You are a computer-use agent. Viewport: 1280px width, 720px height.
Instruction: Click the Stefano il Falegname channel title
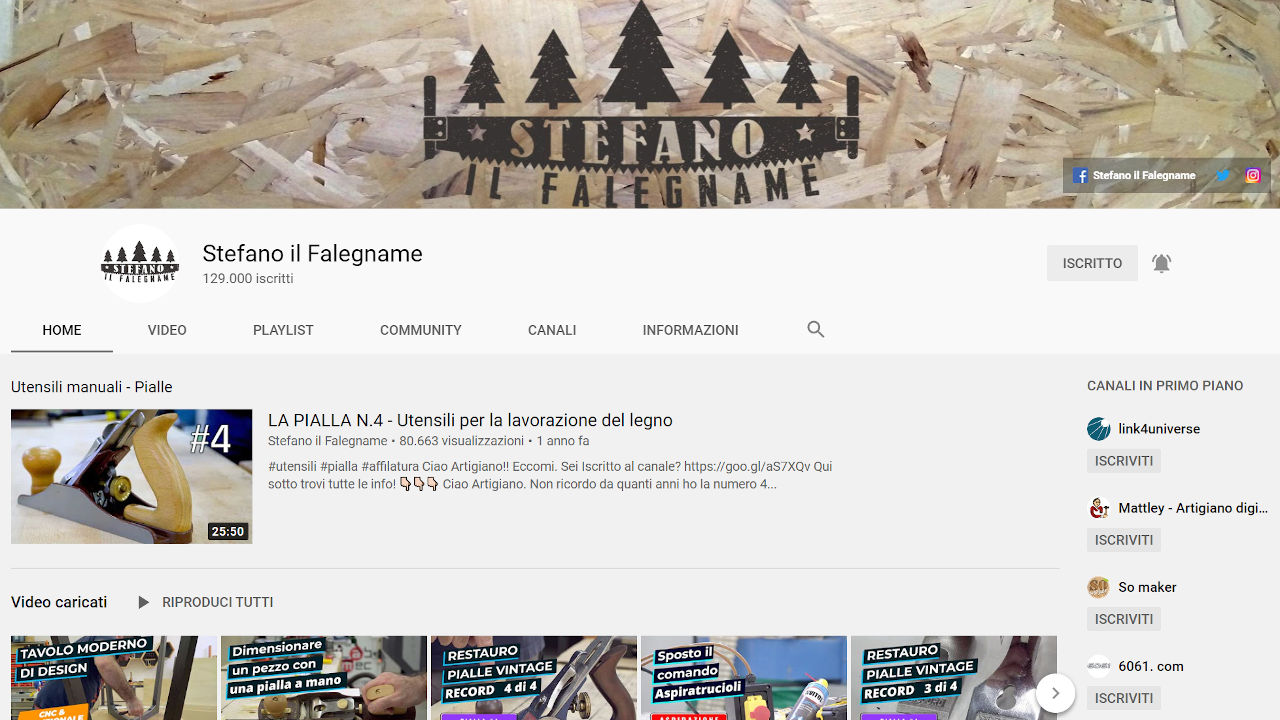click(x=312, y=254)
